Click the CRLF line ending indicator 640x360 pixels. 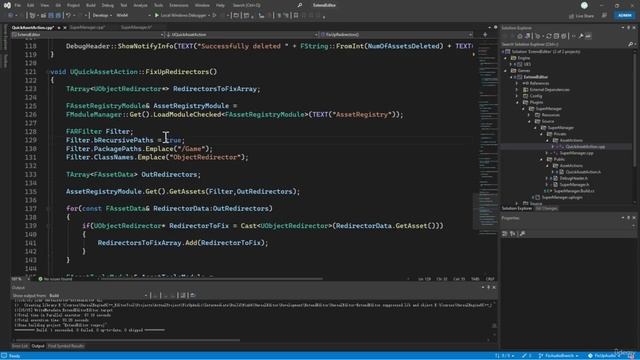click(x=490, y=279)
